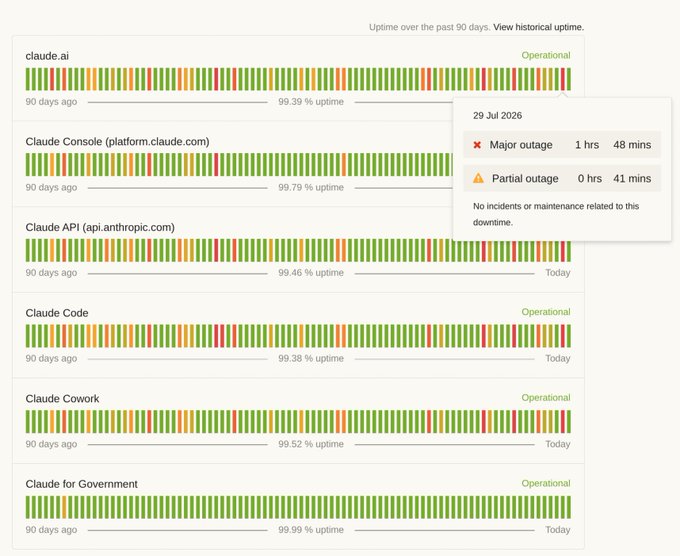This screenshot has width=680, height=556.
Task: Click the first green bar in Claude Cowork row
Action: [x=28, y=422]
